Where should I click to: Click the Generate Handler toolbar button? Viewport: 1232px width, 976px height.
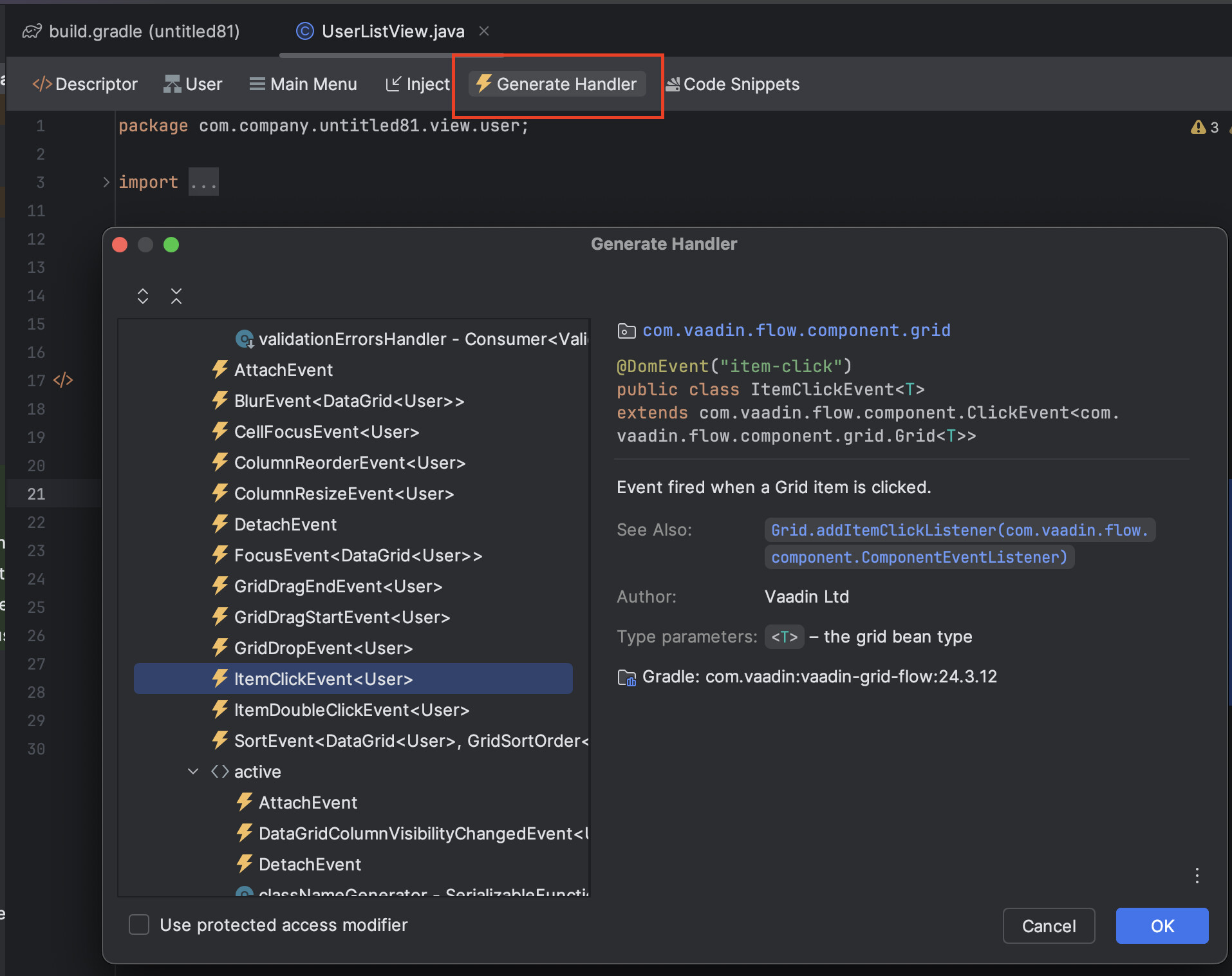coord(557,84)
